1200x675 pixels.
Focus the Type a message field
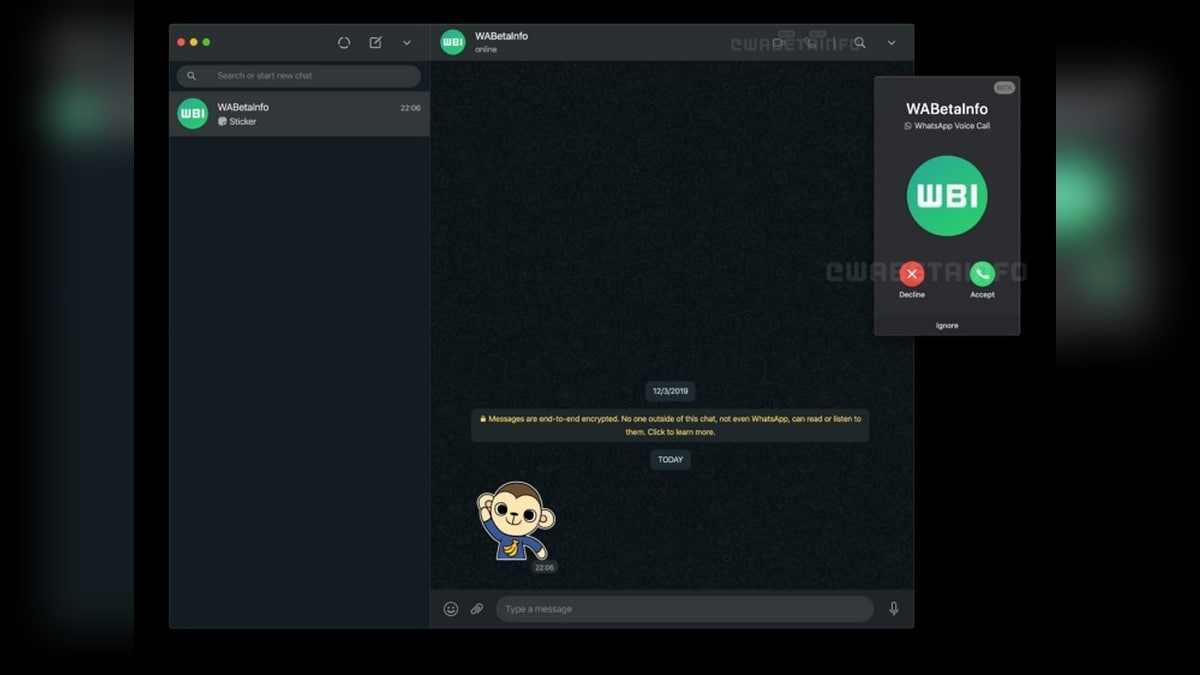click(x=684, y=609)
